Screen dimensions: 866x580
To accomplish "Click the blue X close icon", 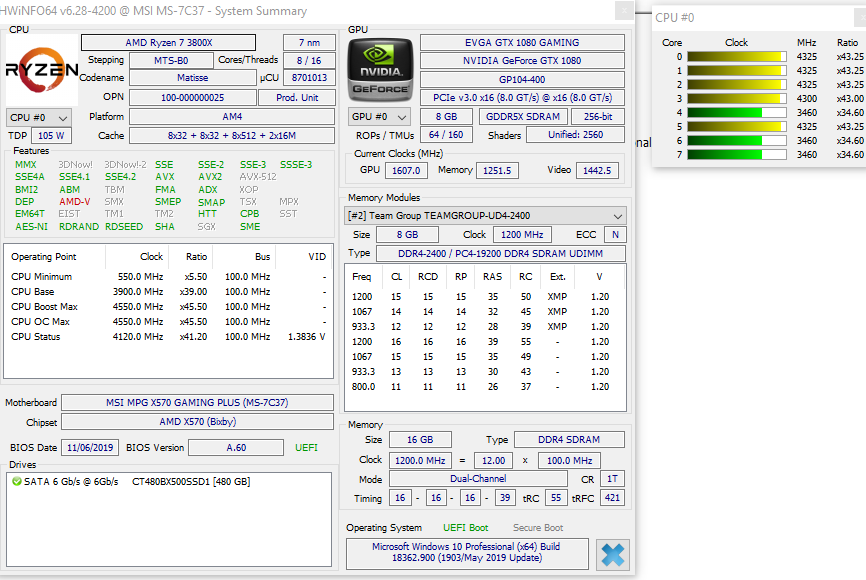I will click(612, 555).
